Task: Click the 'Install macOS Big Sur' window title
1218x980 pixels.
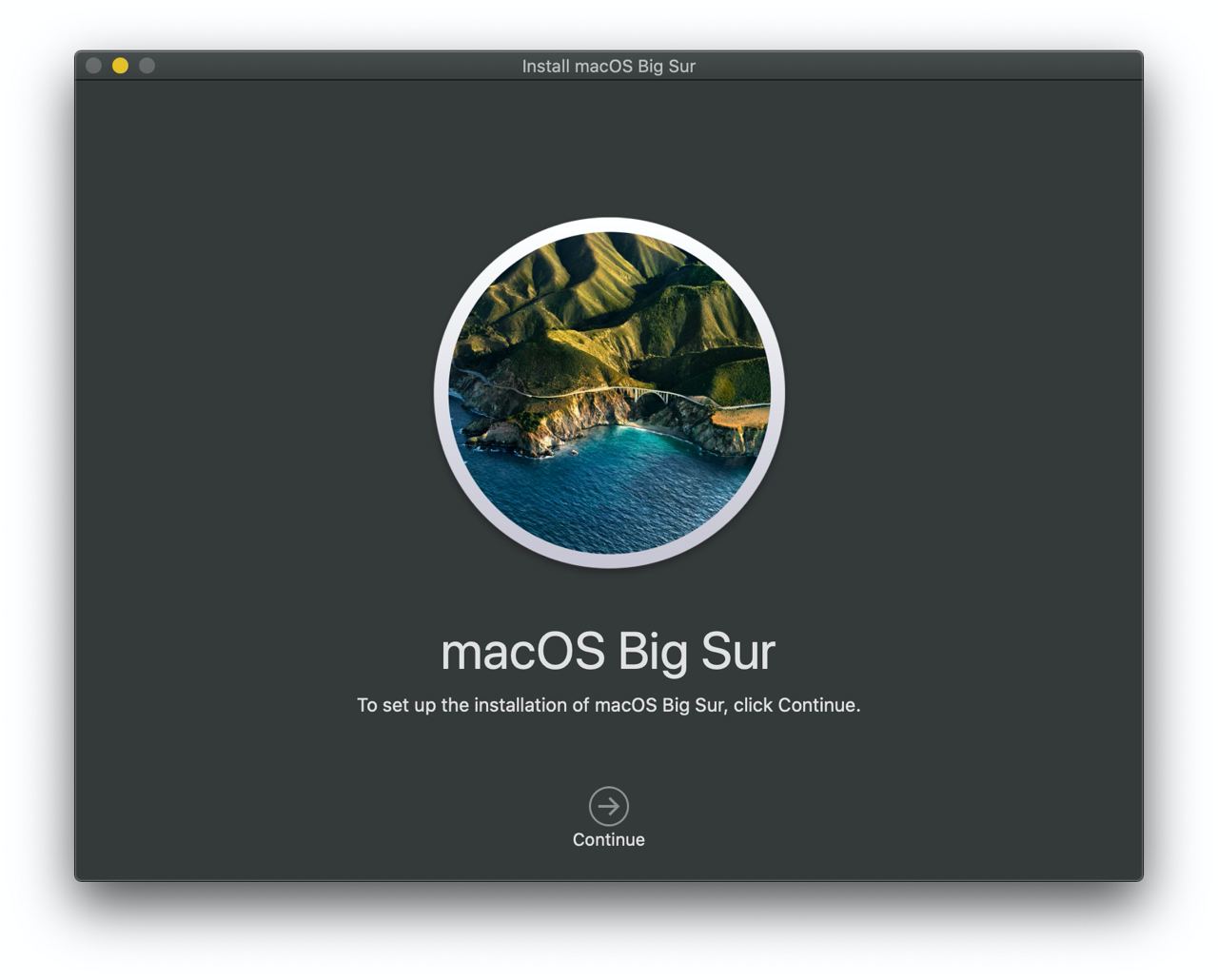Action: coord(609,66)
